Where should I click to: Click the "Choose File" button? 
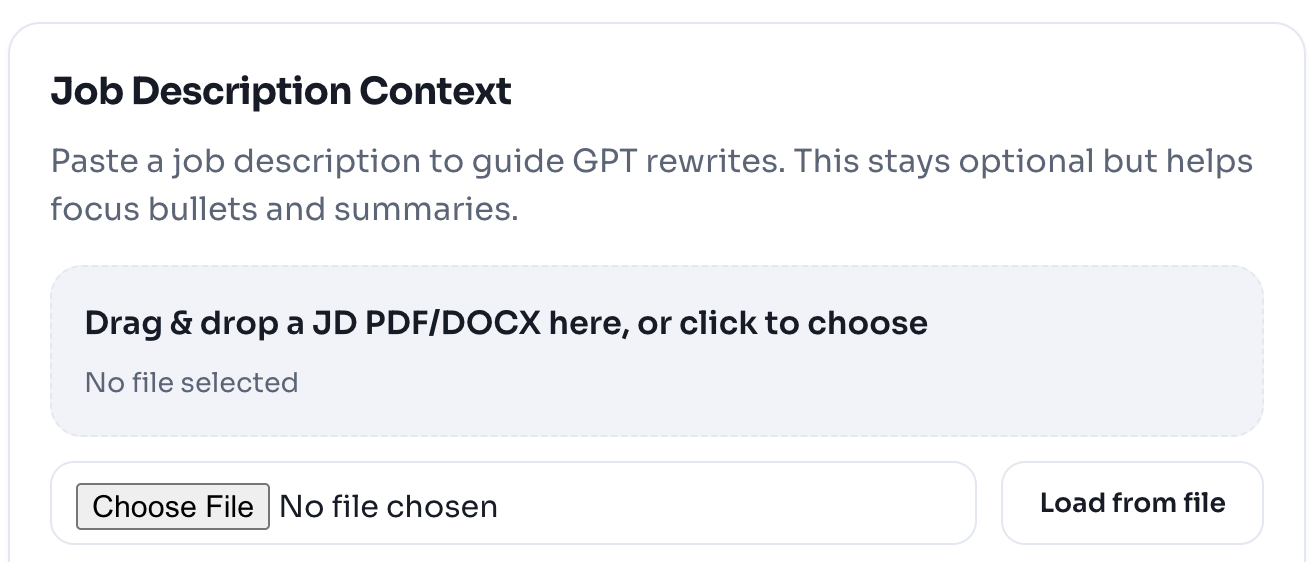[x=173, y=506]
